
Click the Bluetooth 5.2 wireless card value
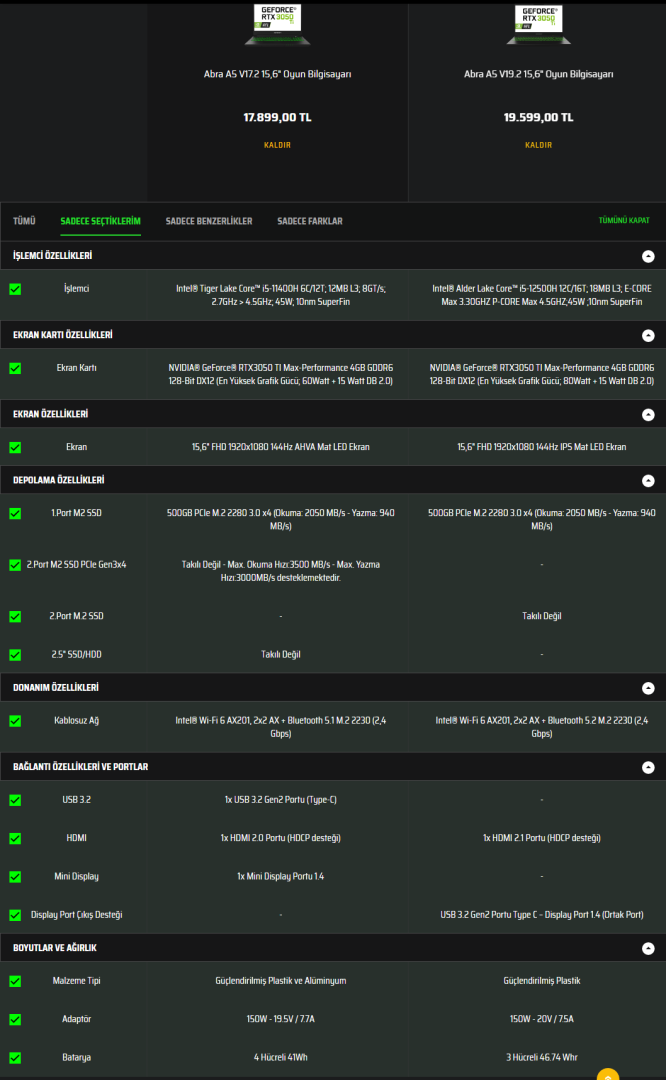542,727
